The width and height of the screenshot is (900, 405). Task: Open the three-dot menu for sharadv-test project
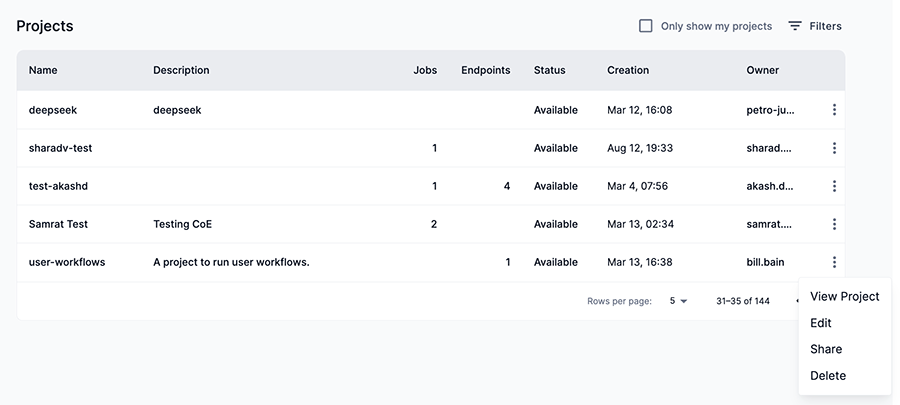tap(834, 148)
